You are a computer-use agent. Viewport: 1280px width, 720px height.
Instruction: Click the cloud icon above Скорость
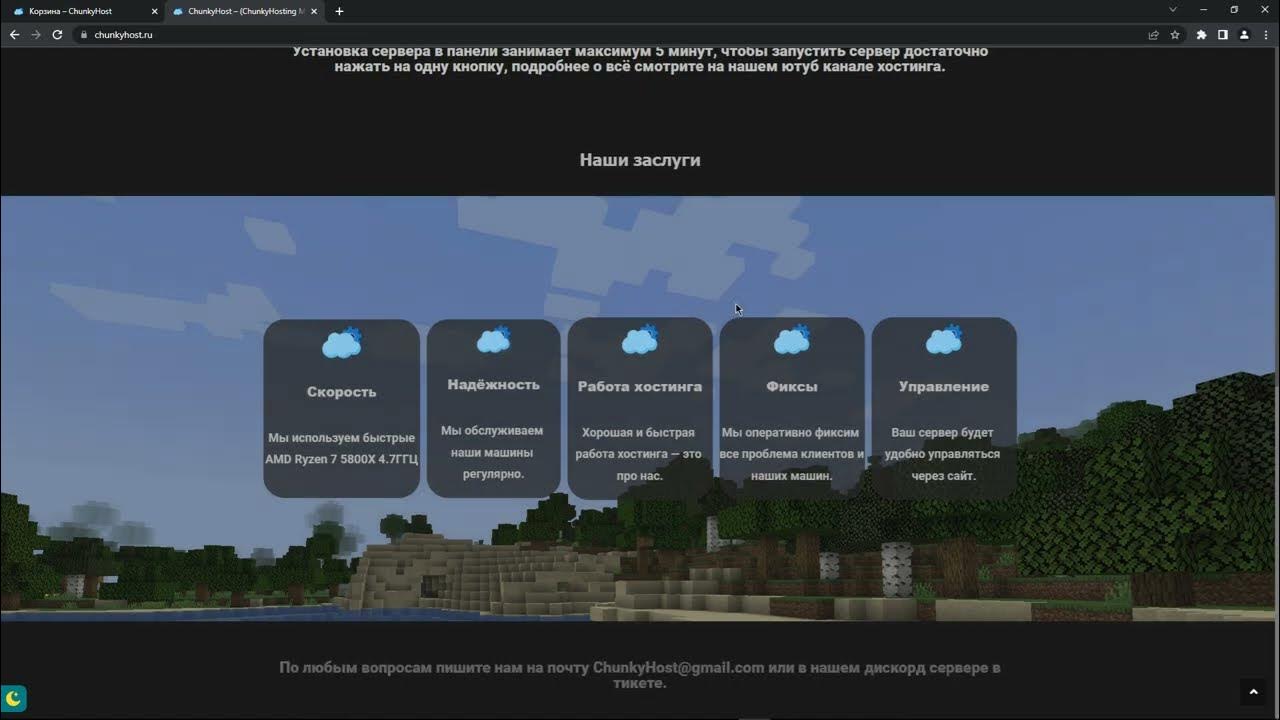[x=342, y=343]
